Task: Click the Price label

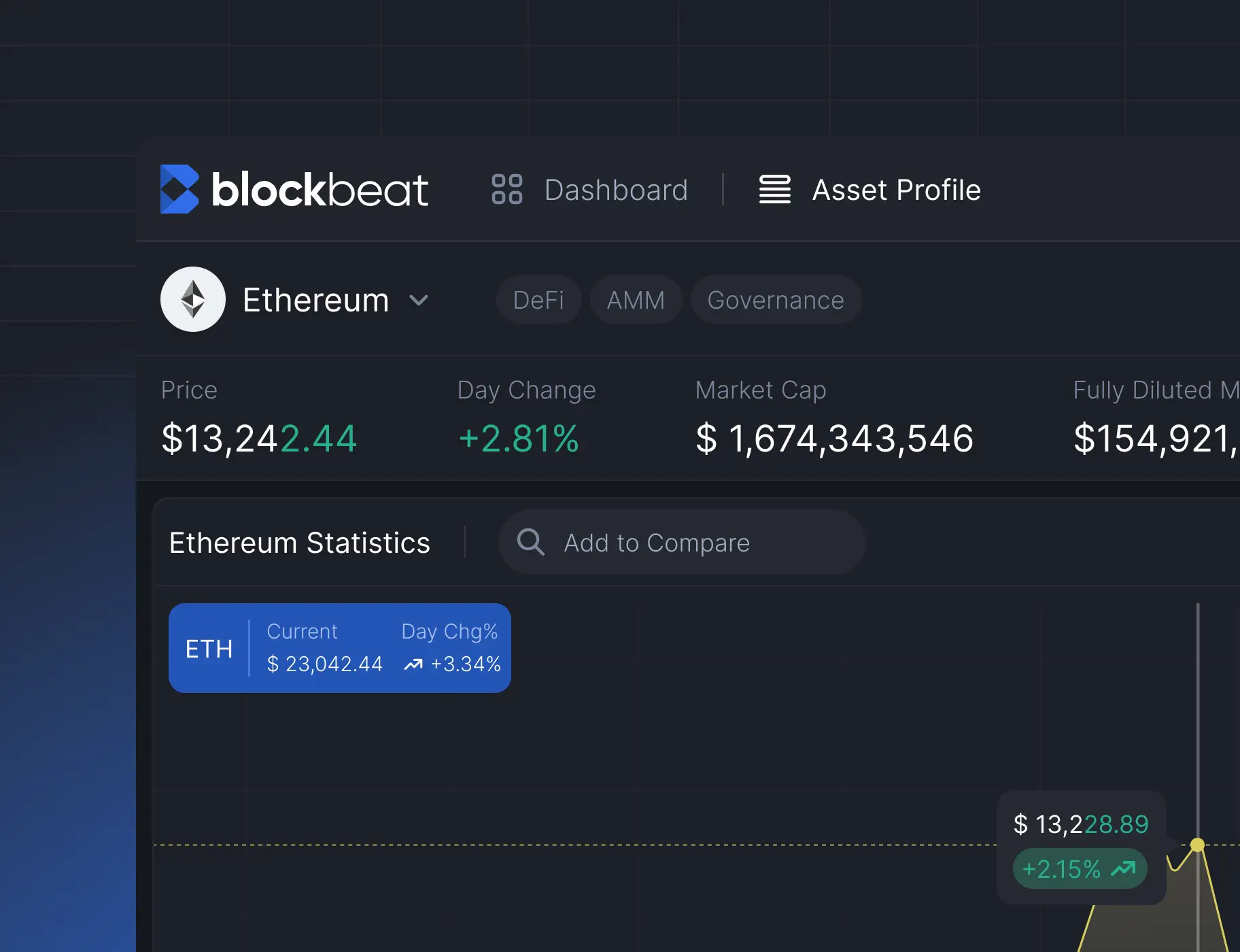Action: pos(189,390)
